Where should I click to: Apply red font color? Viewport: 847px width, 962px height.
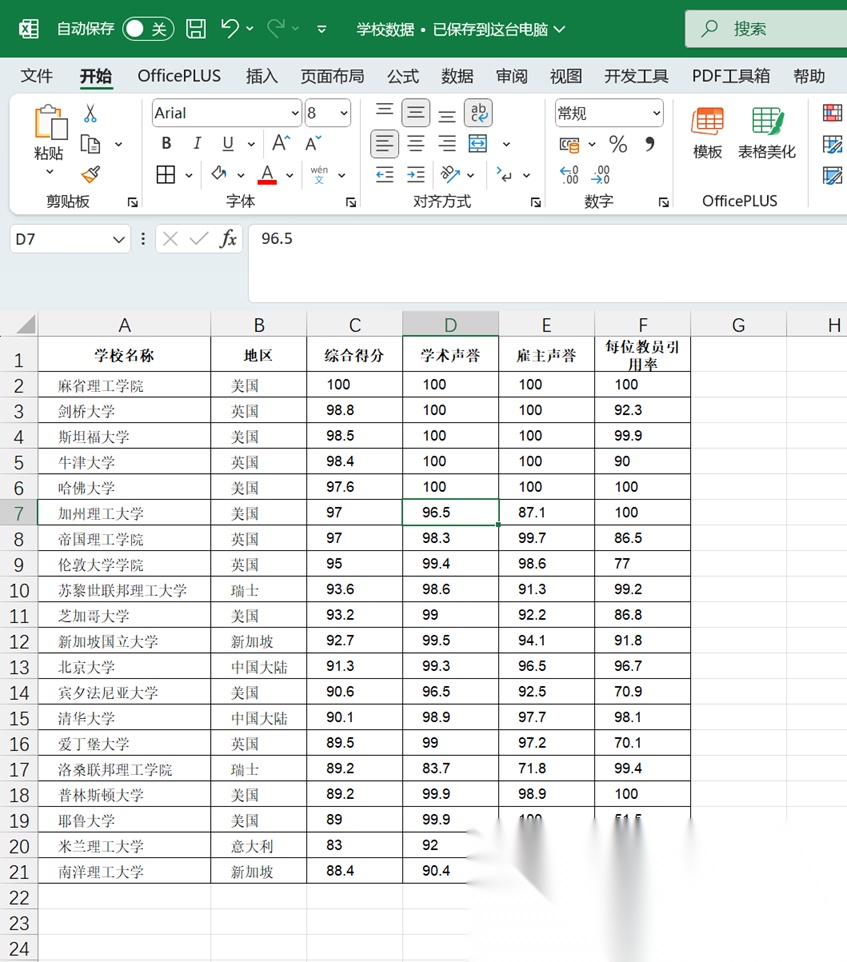tap(267, 175)
